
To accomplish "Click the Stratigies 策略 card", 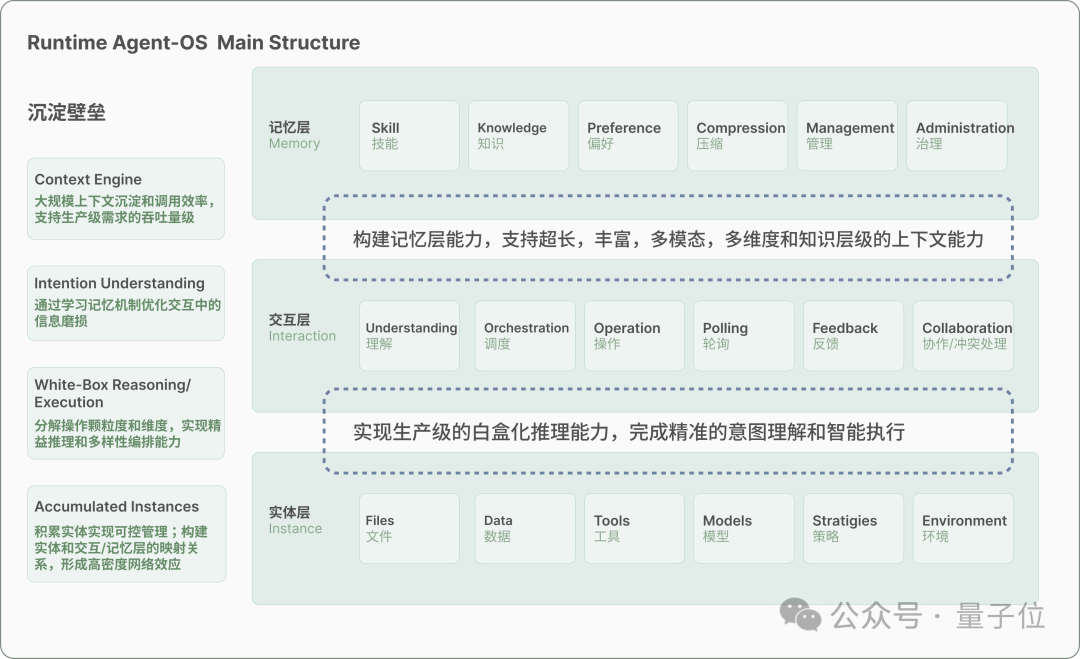I will tap(853, 528).
